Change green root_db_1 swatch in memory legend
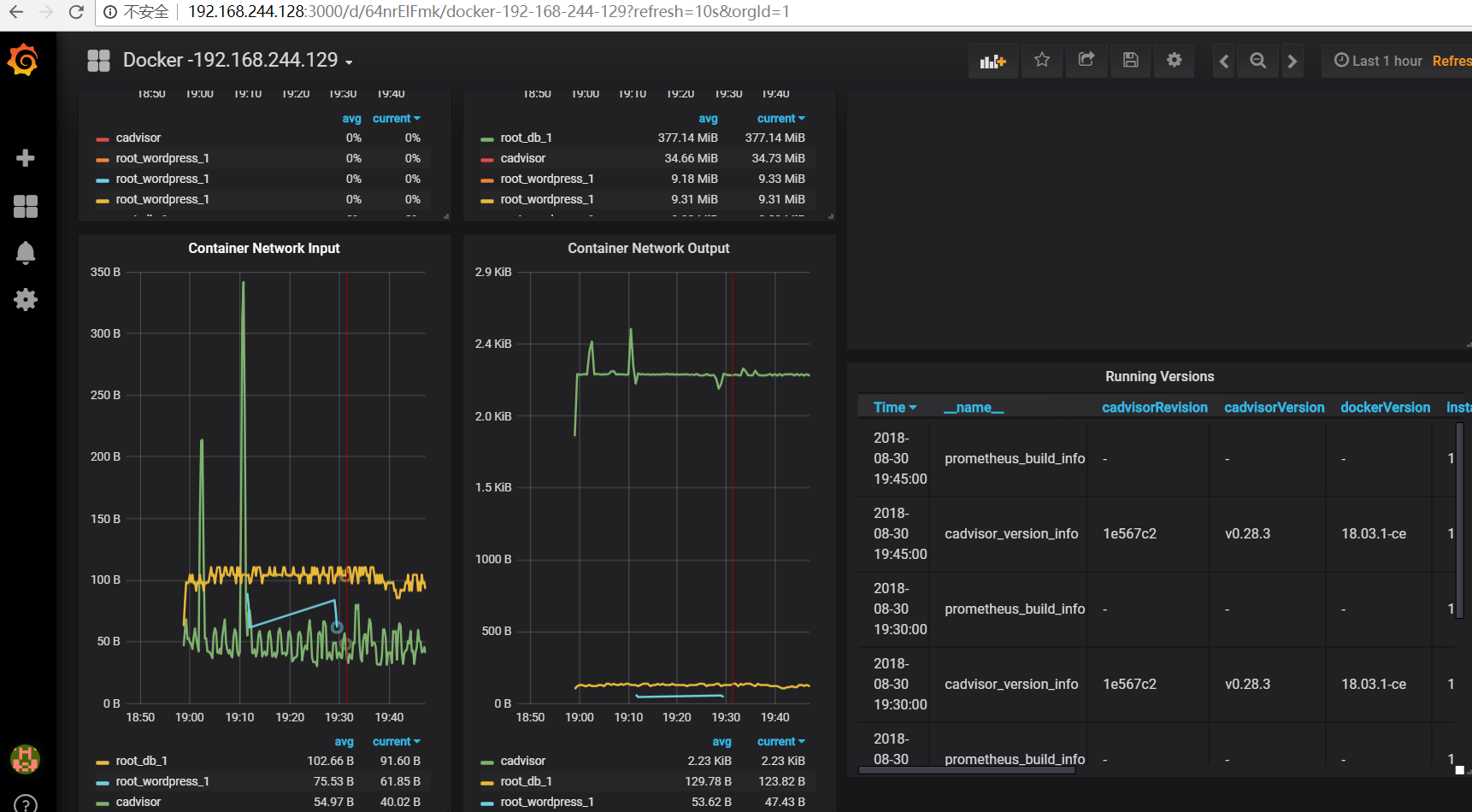Screen dimensions: 1472x812 coord(487,138)
